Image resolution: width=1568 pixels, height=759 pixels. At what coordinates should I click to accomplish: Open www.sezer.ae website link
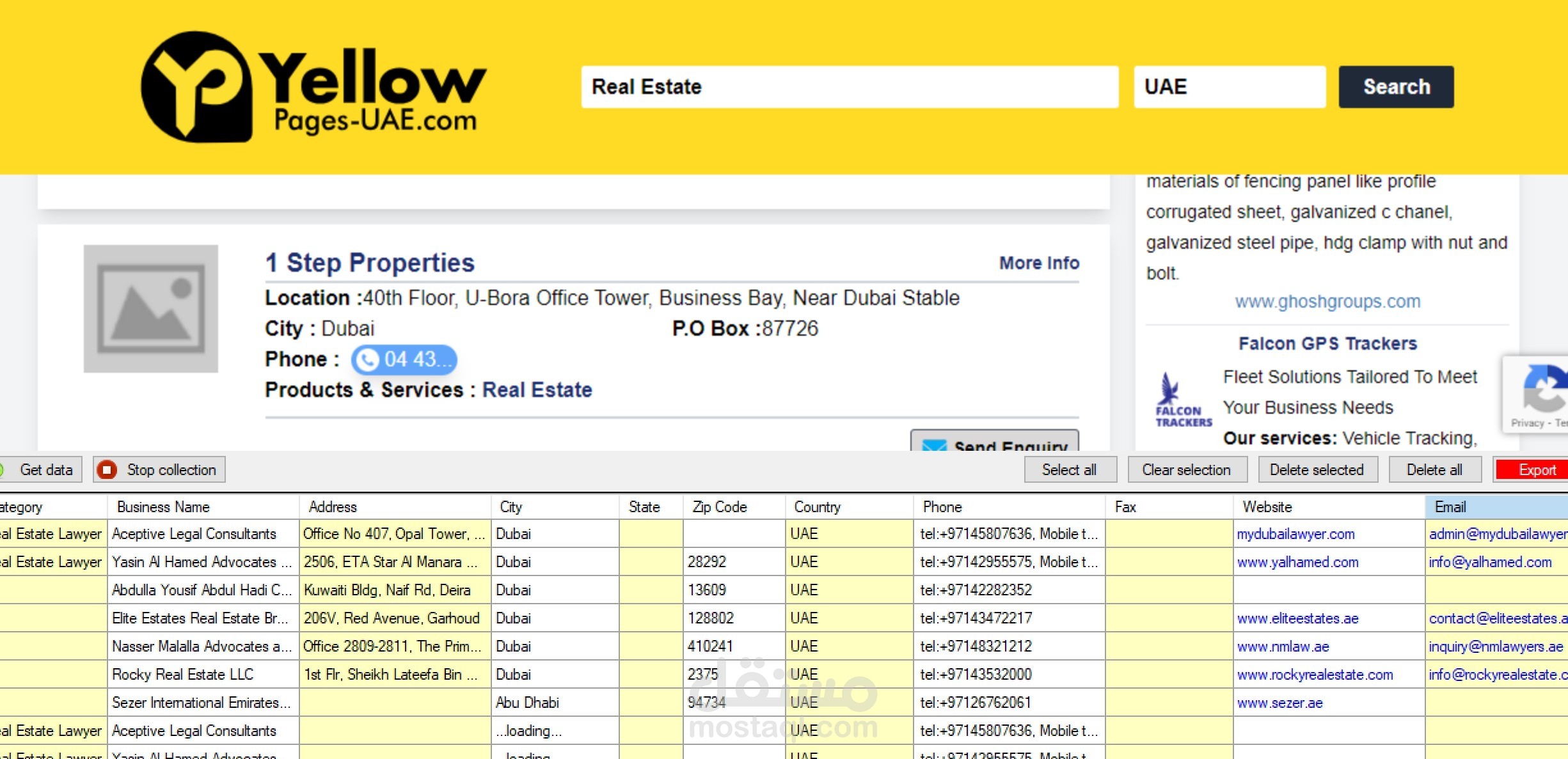coord(1279,703)
